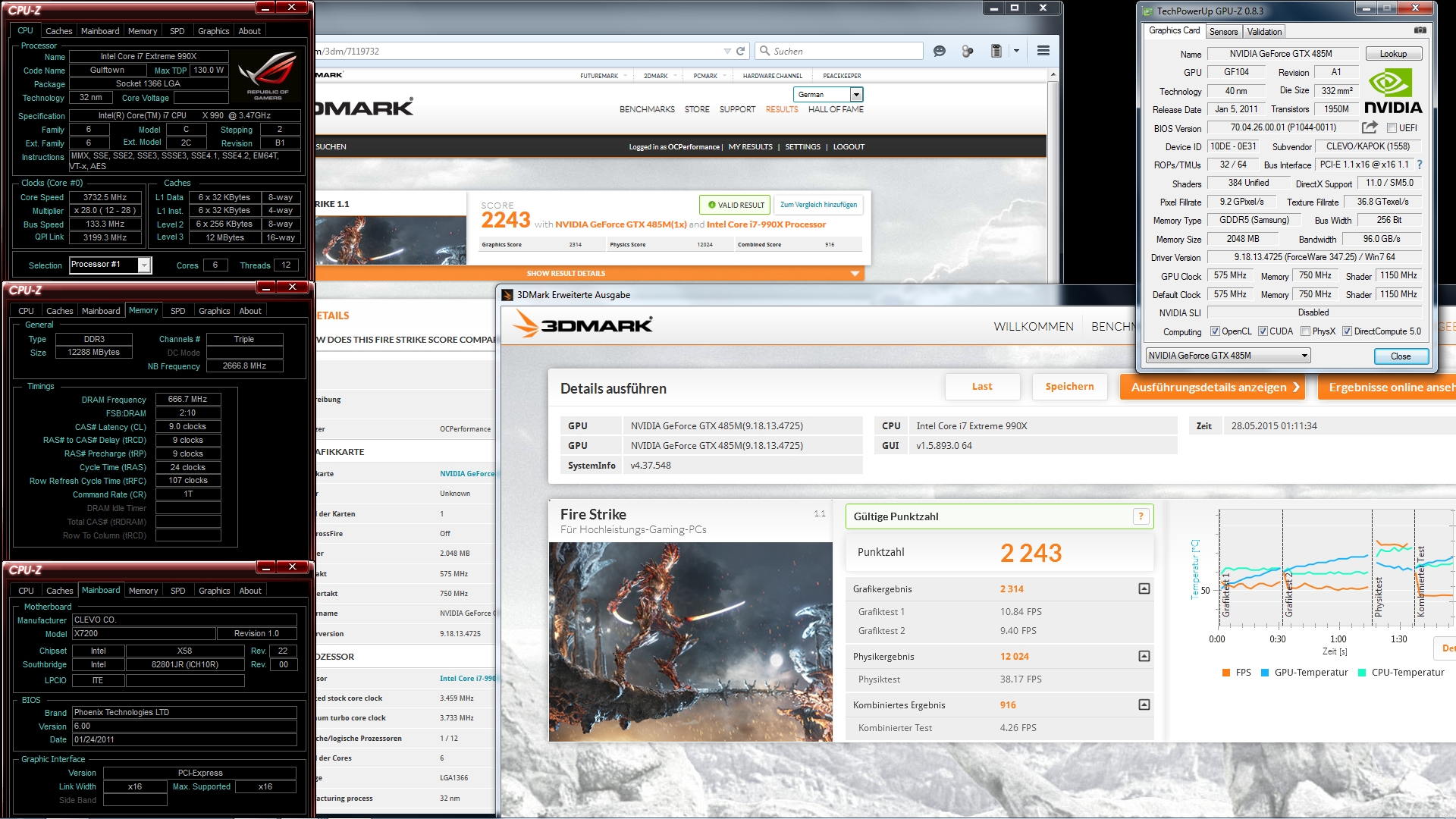Image resolution: width=1456 pixels, height=819 pixels.
Task: Open the GPU selection dropdown in GPU-Z
Action: [1227, 356]
